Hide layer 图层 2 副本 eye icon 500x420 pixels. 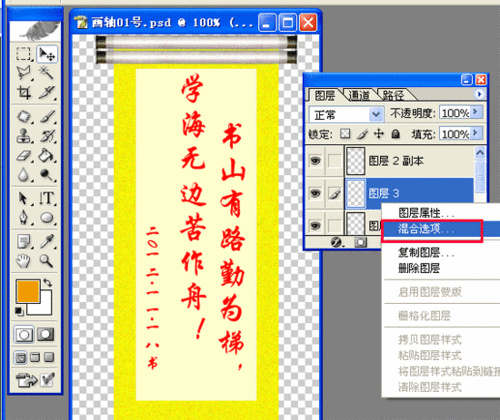[315, 161]
